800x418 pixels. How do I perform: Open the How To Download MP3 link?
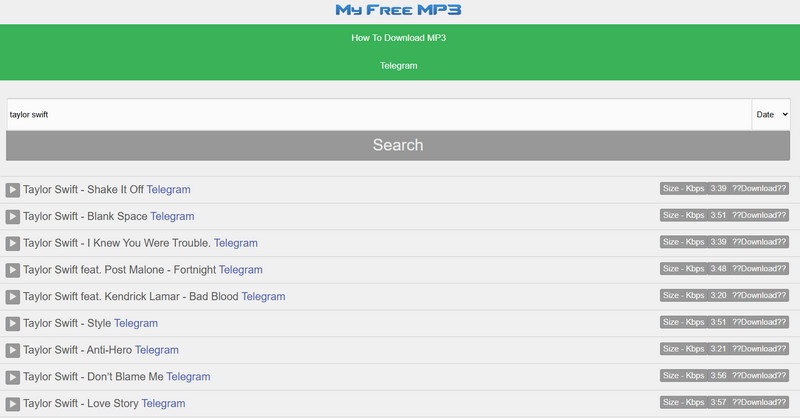coord(398,38)
